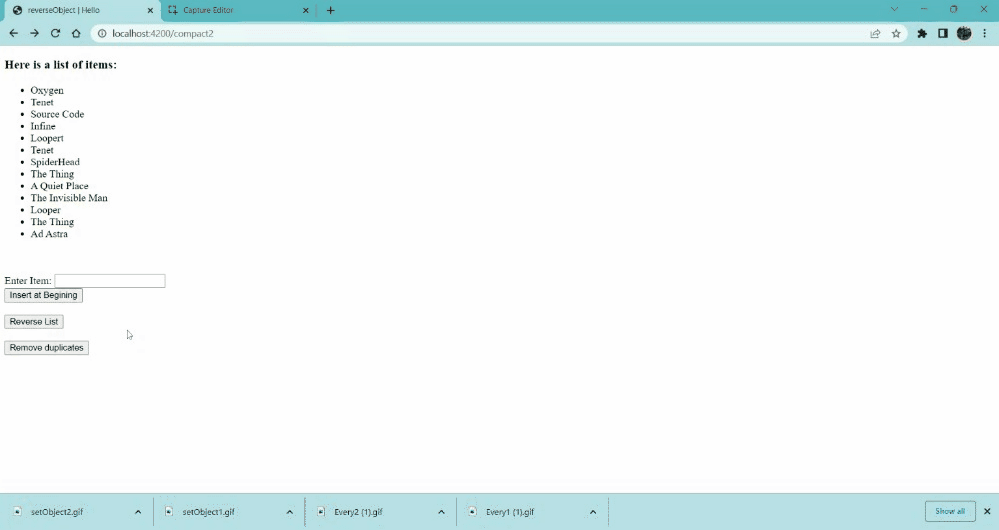The height and width of the screenshot is (530, 999).
Task: Open the setObject2.gif download
Action: click(x=57, y=512)
